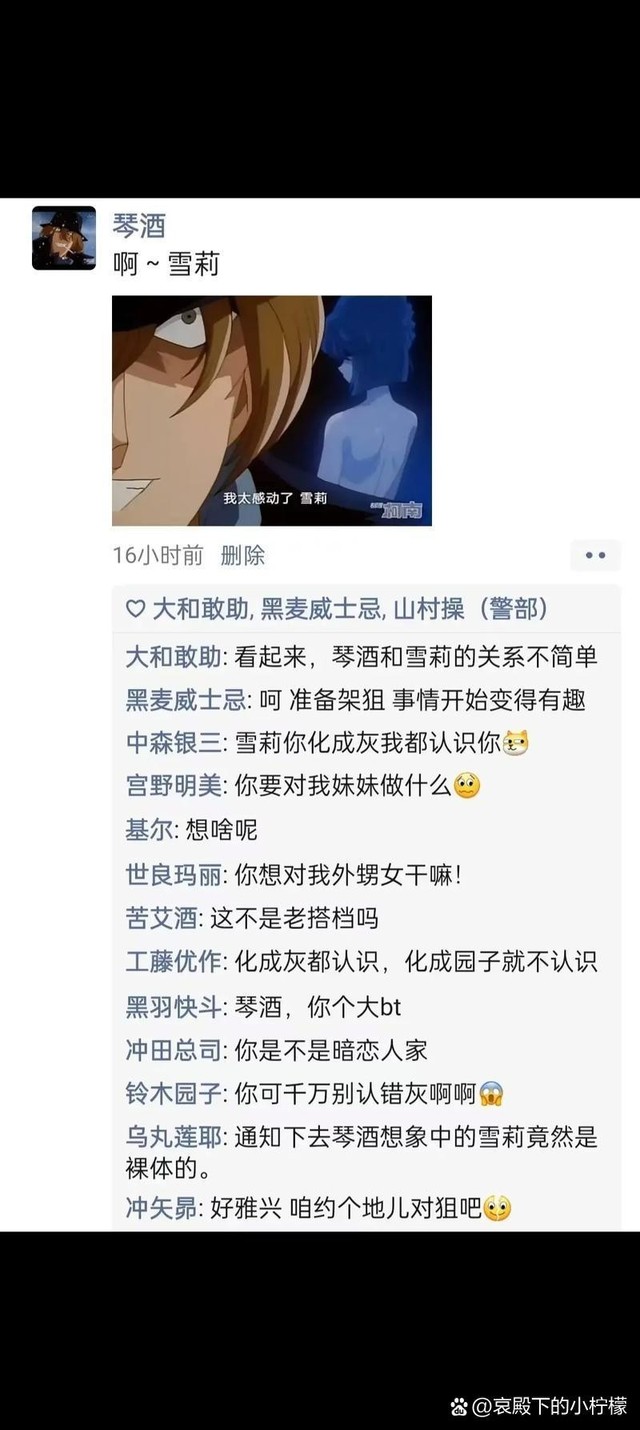Tap commenter name 工藤优作
Image resolution: width=640 pixels, height=1430 pixels.
174,962
